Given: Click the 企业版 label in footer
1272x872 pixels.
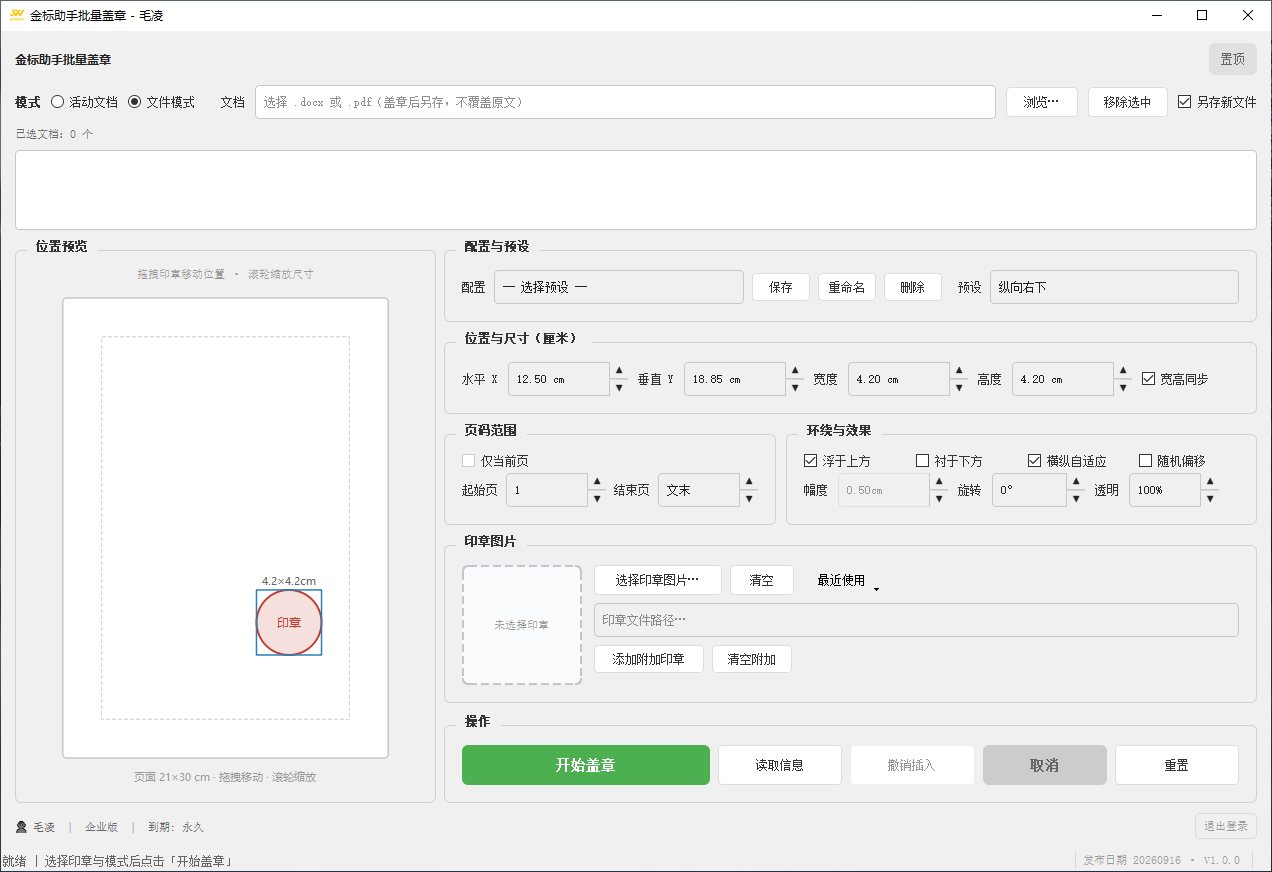Looking at the screenshot, I should click(101, 827).
